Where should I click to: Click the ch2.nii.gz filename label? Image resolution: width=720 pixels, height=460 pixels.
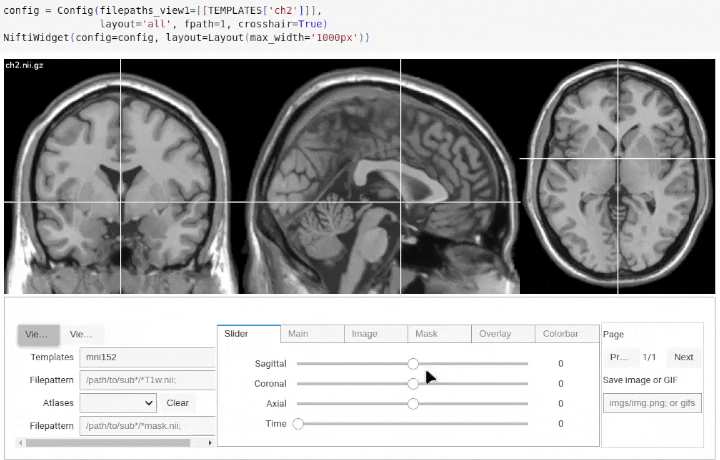(24, 65)
